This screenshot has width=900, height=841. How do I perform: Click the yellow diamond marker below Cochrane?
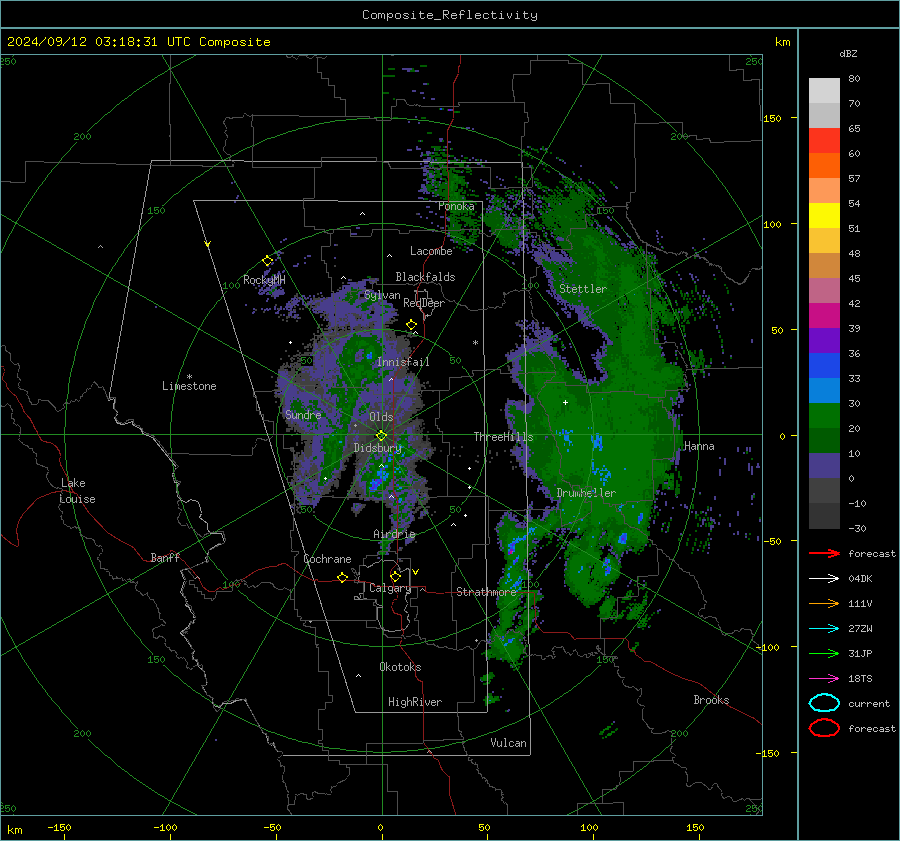tap(343, 578)
